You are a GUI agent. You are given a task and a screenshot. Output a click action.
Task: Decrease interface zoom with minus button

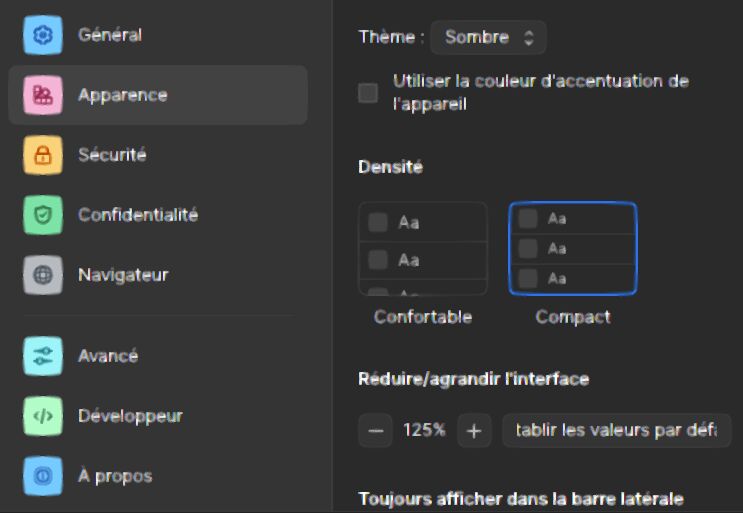click(375, 431)
